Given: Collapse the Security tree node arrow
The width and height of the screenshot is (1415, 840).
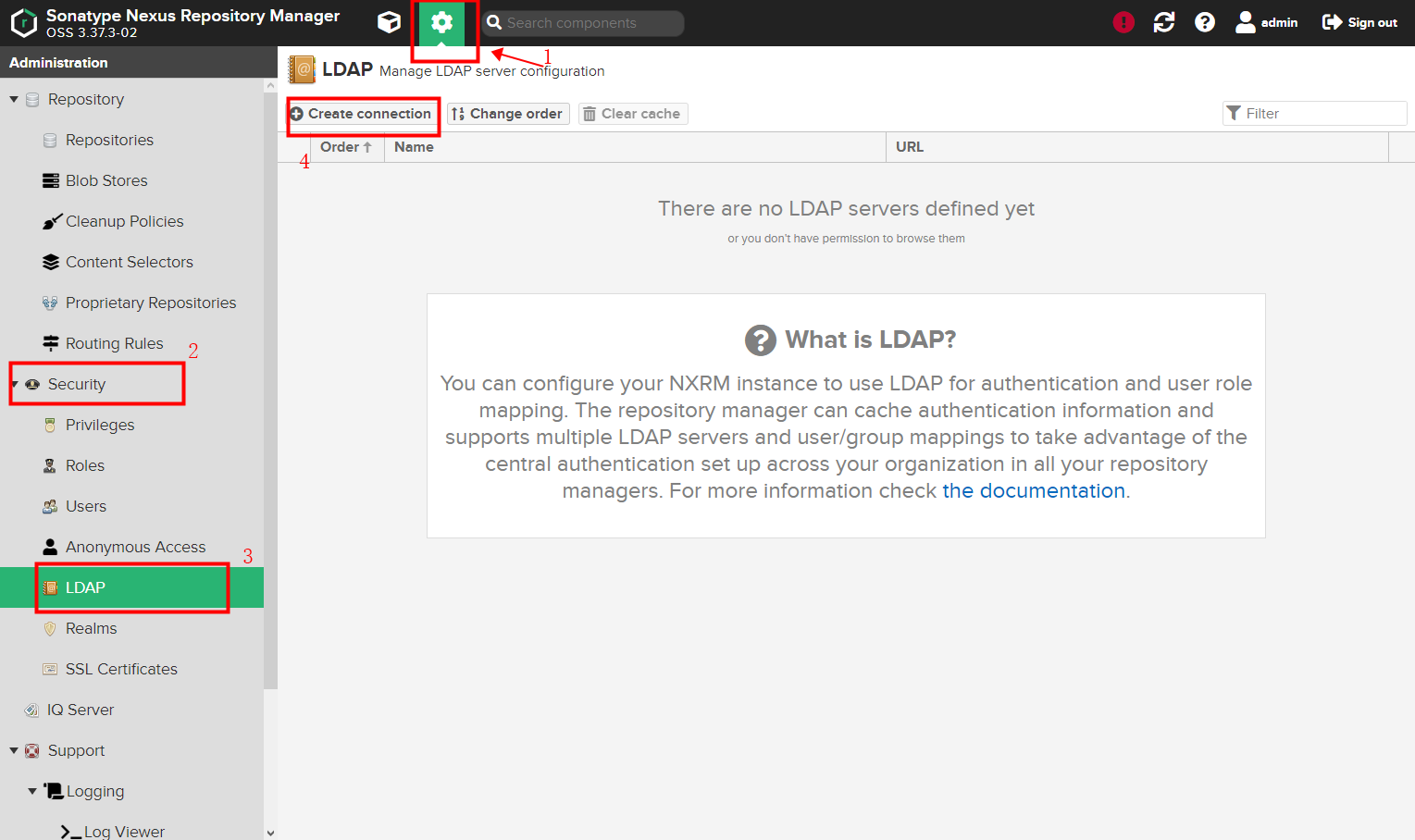Looking at the screenshot, I should tap(14, 384).
